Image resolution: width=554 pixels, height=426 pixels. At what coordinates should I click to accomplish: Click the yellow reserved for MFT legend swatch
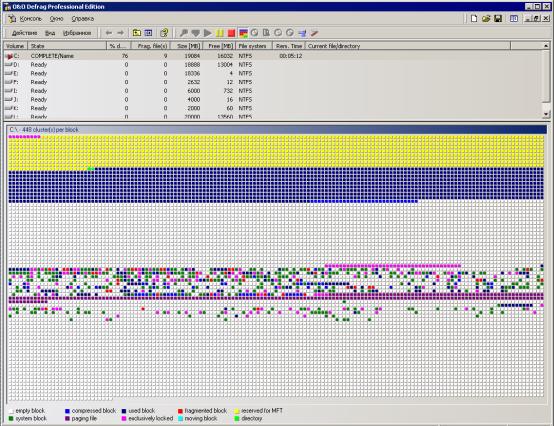click(237, 411)
